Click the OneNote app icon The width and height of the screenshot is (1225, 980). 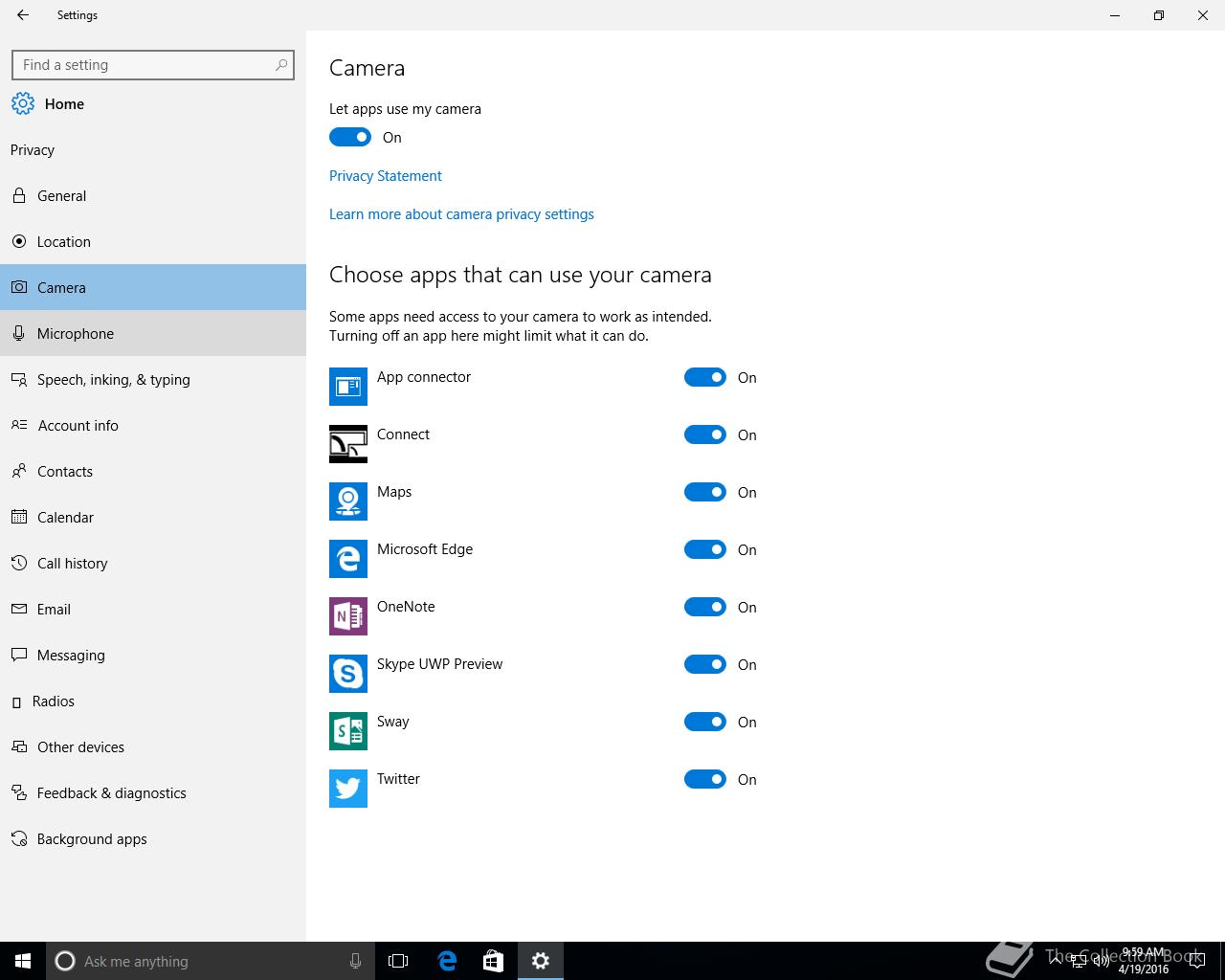coord(348,616)
